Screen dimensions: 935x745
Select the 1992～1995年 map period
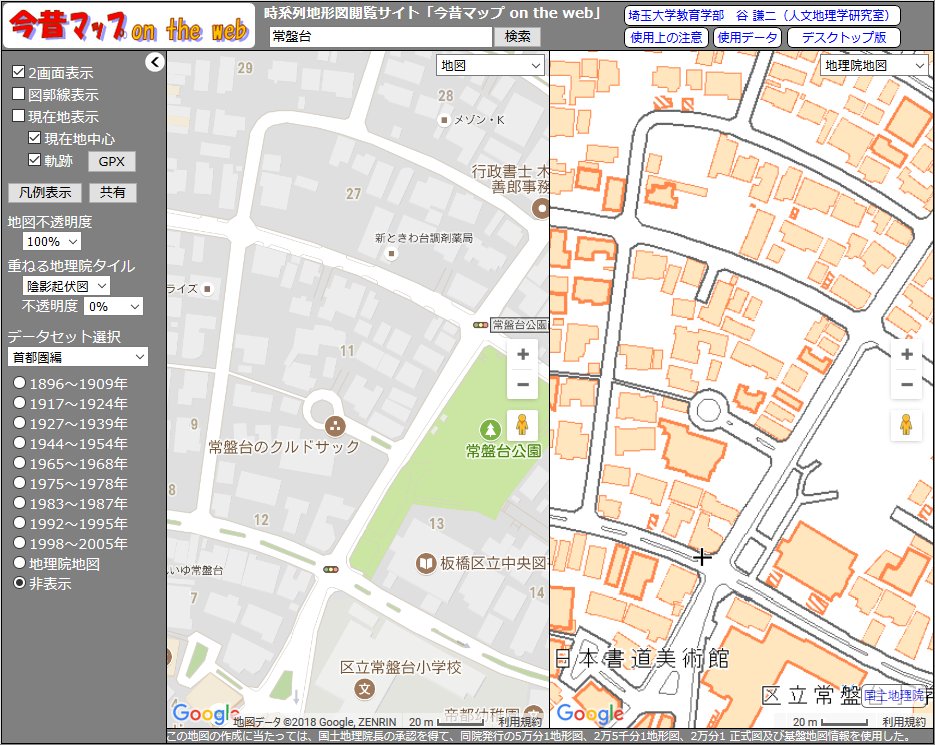20,523
